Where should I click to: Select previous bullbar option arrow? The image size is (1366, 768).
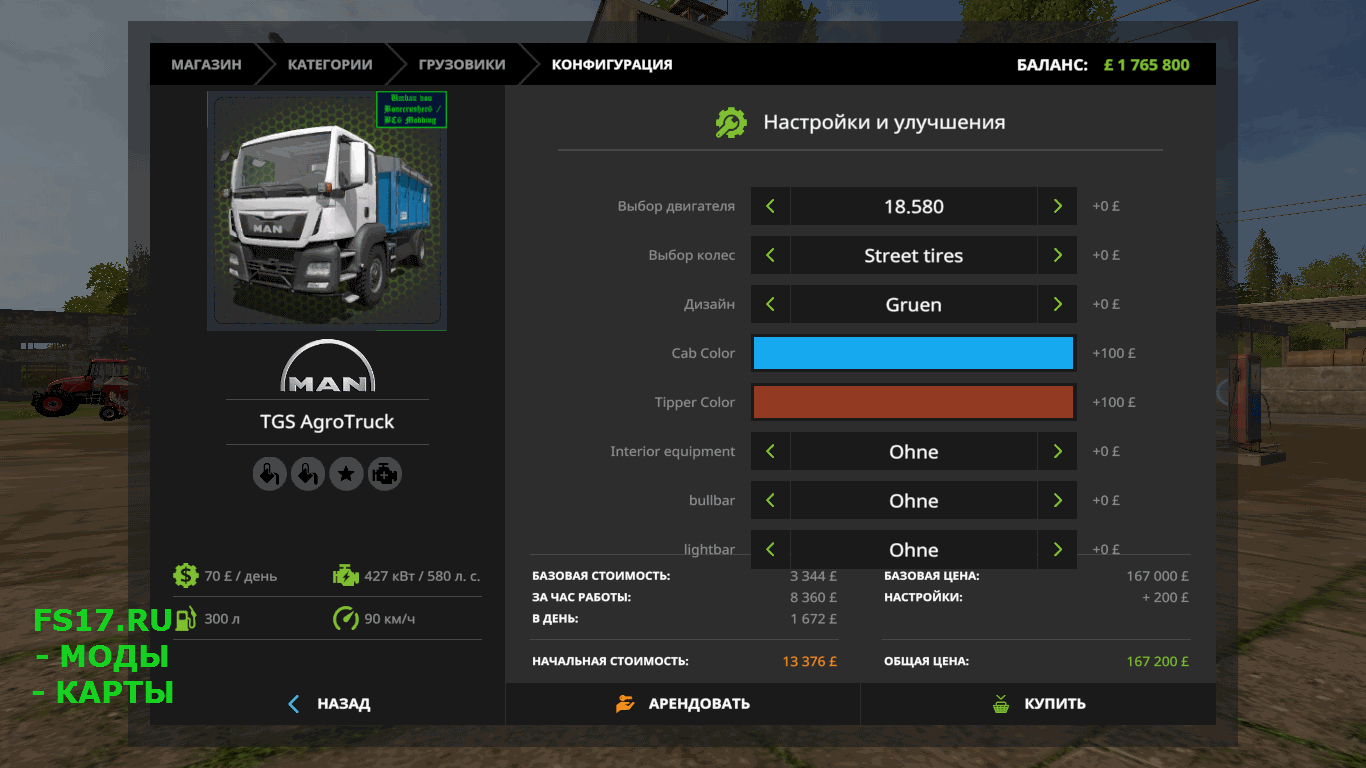tap(770, 500)
